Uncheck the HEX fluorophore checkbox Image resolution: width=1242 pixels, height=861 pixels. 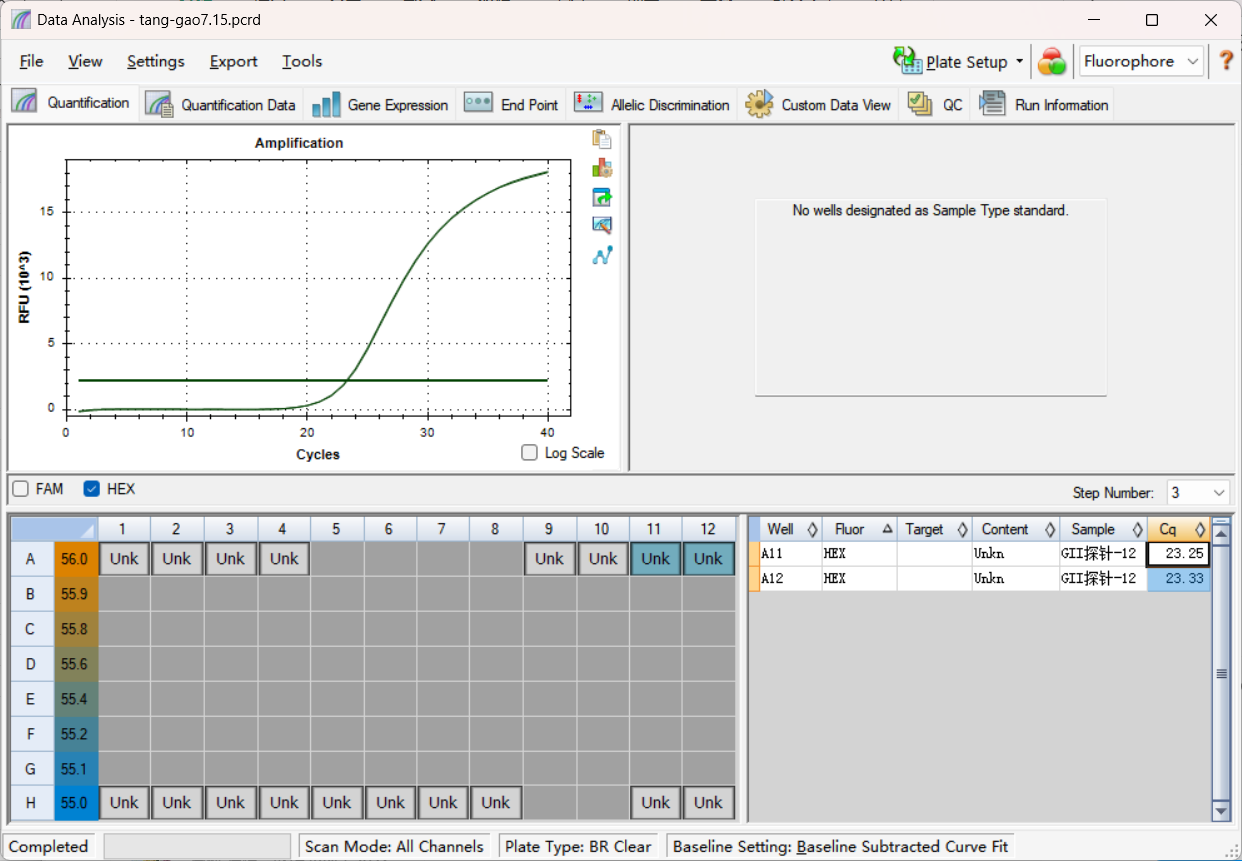point(92,489)
